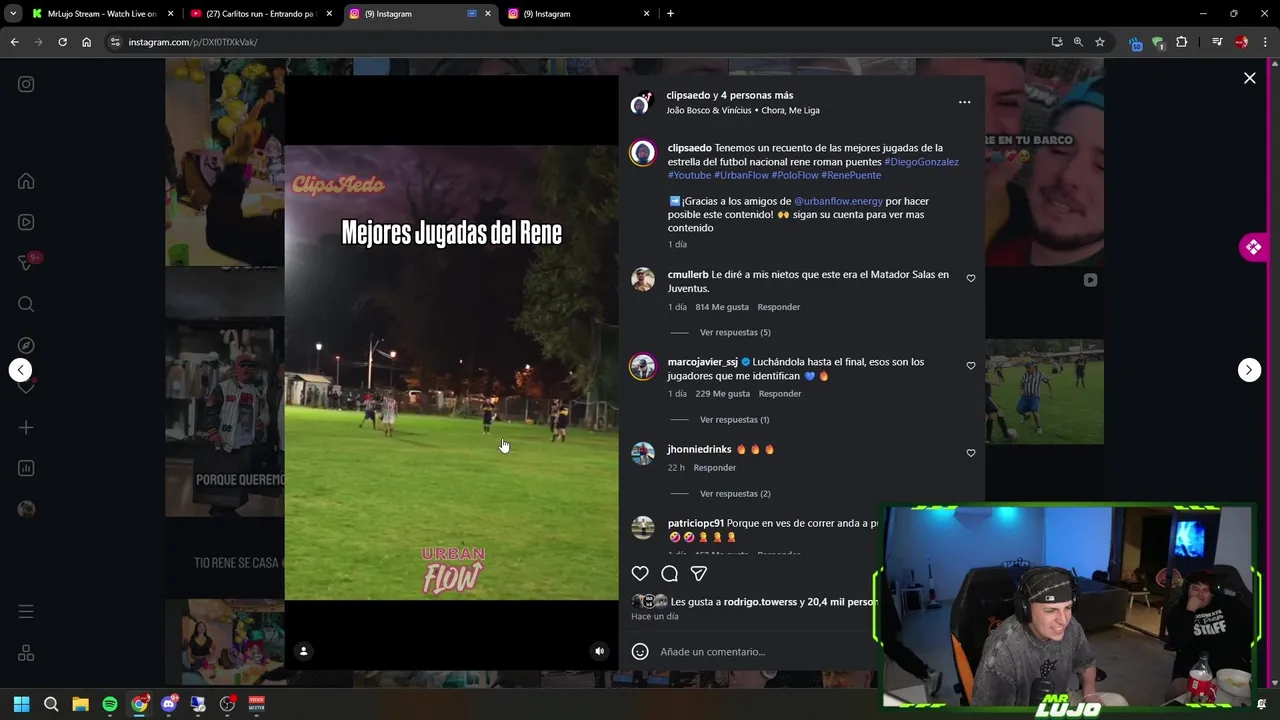
Task: Open the #DiegoGonzalez hashtag
Action: click(x=921, y=162)
